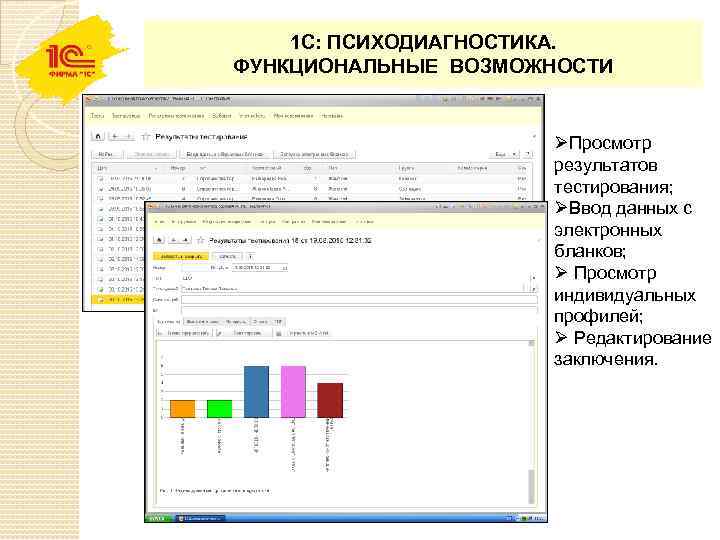
Task: Click the 1C task button on the Windows taskbar
Action: click(201, 518)
